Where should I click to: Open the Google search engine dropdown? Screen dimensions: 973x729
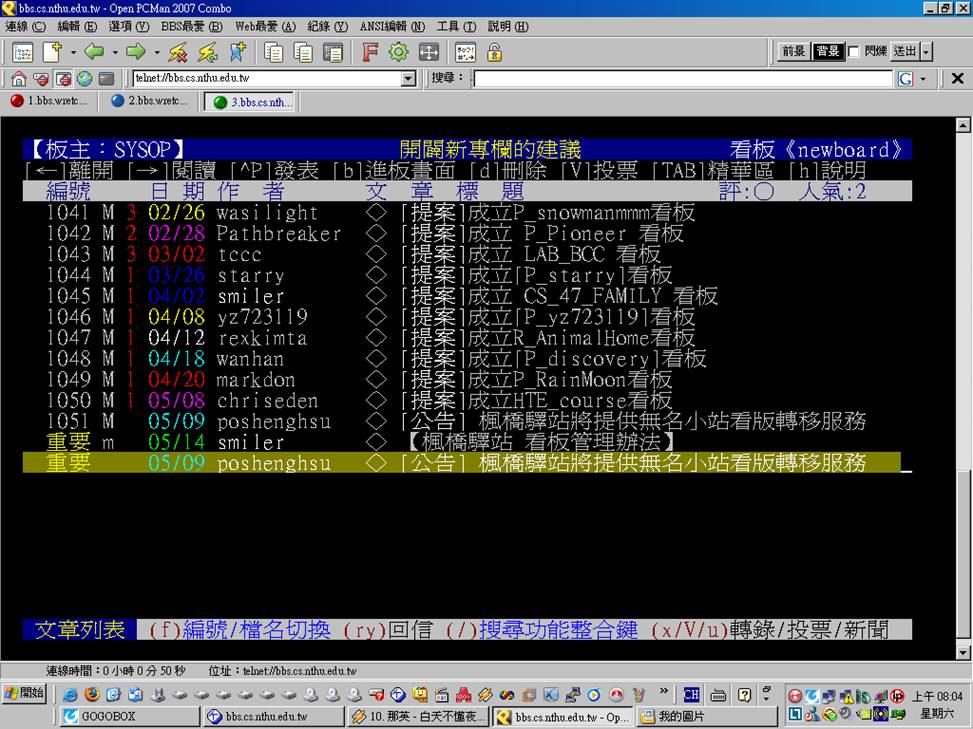click(x=922, y=79)
